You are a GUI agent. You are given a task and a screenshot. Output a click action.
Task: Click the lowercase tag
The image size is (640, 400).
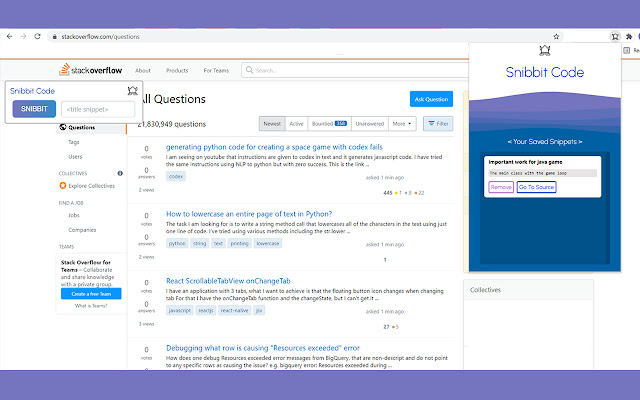point(268,243)
